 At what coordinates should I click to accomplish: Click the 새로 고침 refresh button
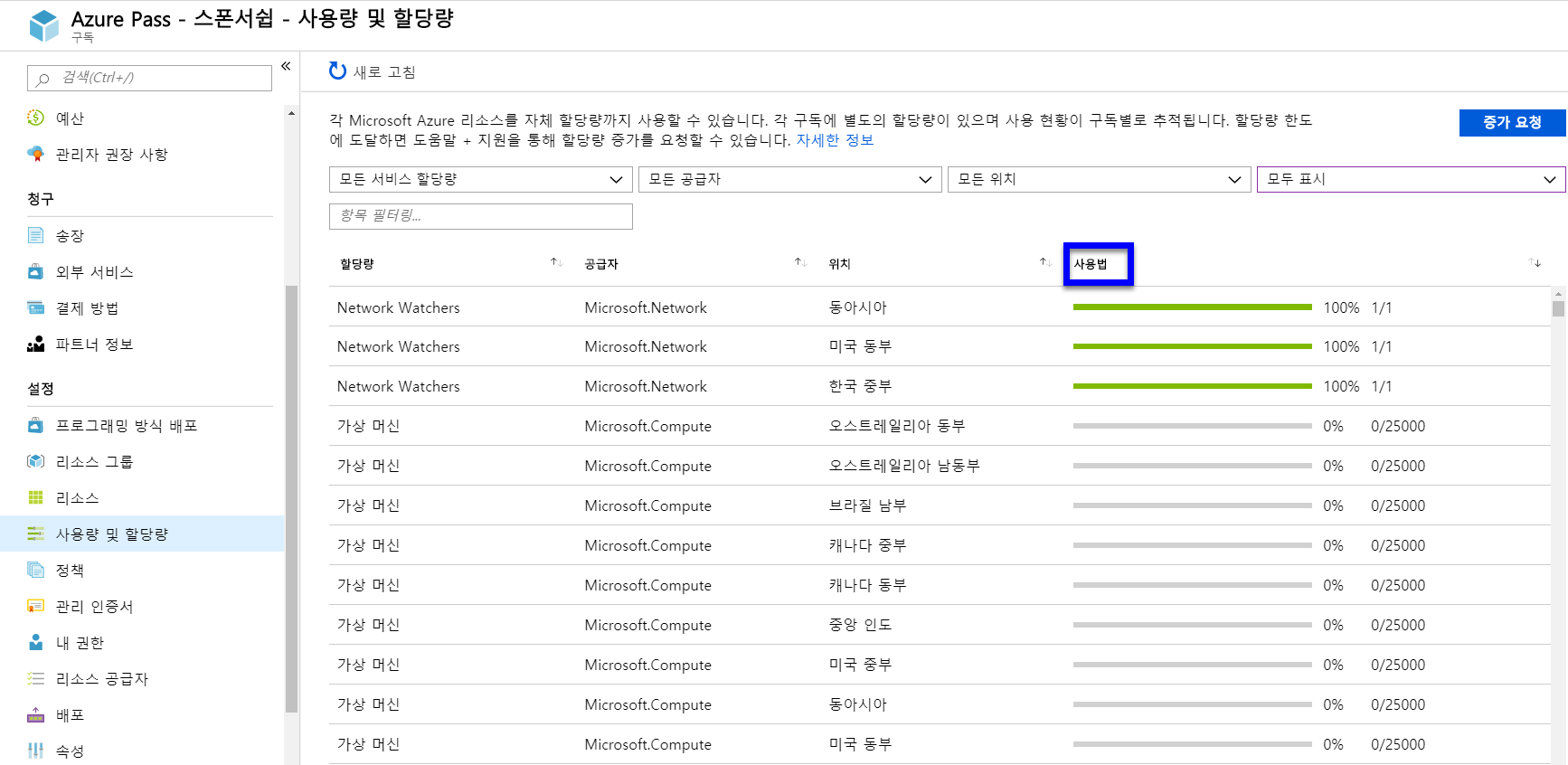click(372, 71)
